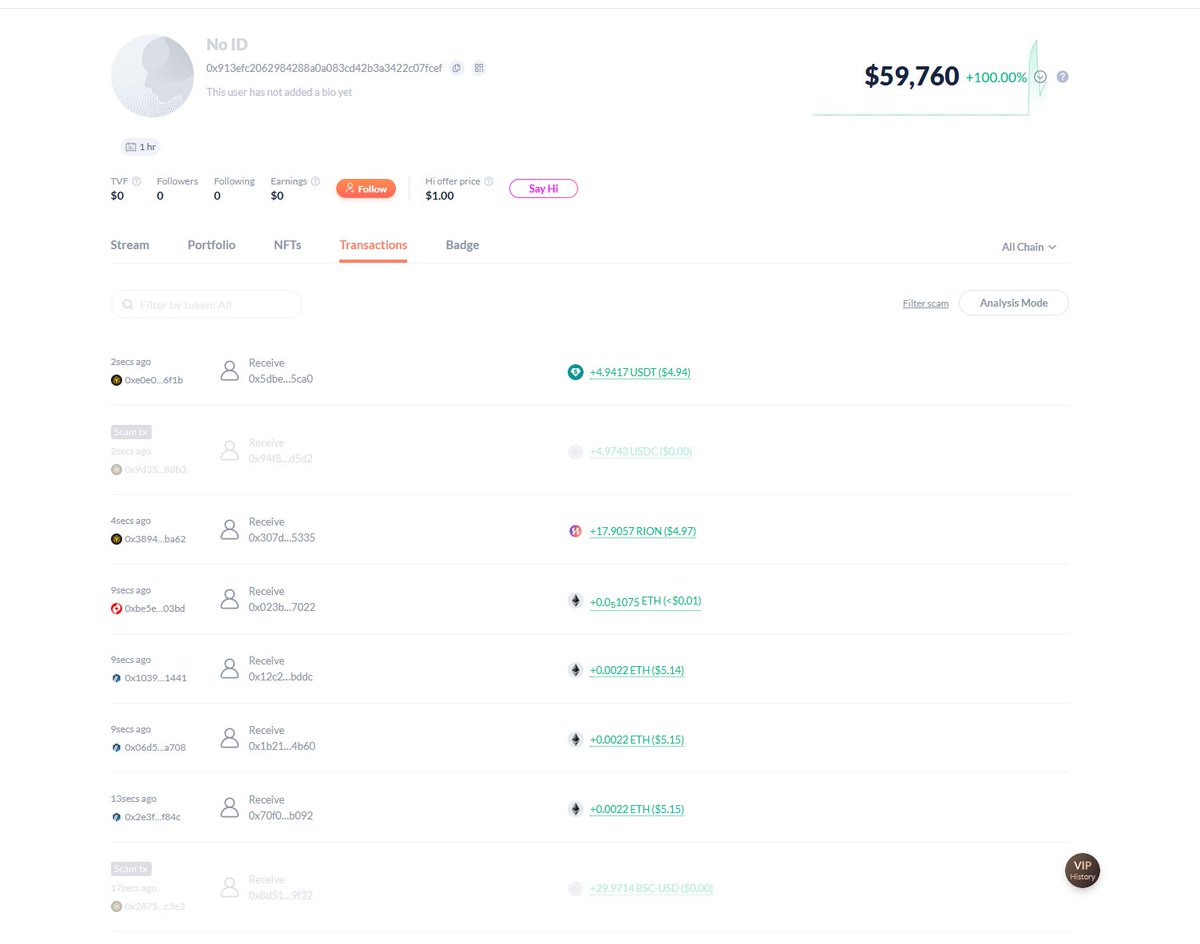
Task: Click the Scam tx tag above 0x9d35...88b3
Action: coord(131,432)
